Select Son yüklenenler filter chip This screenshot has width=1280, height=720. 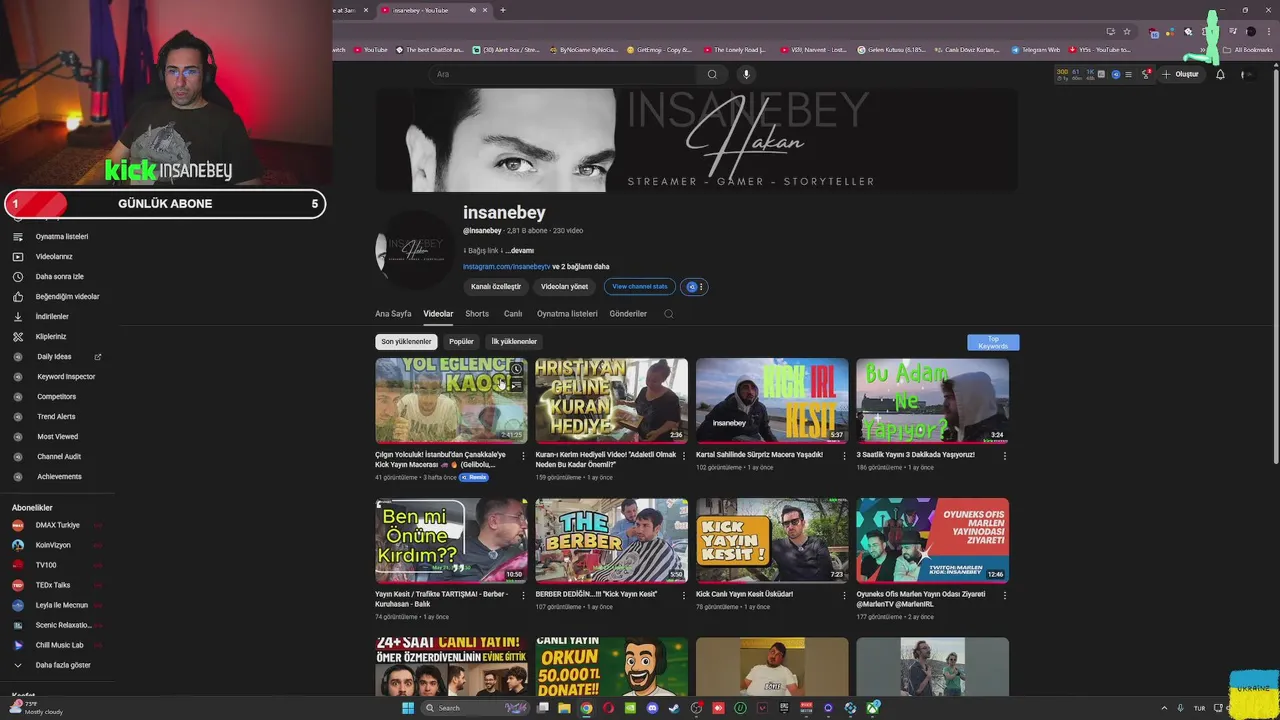pos(406,342)
